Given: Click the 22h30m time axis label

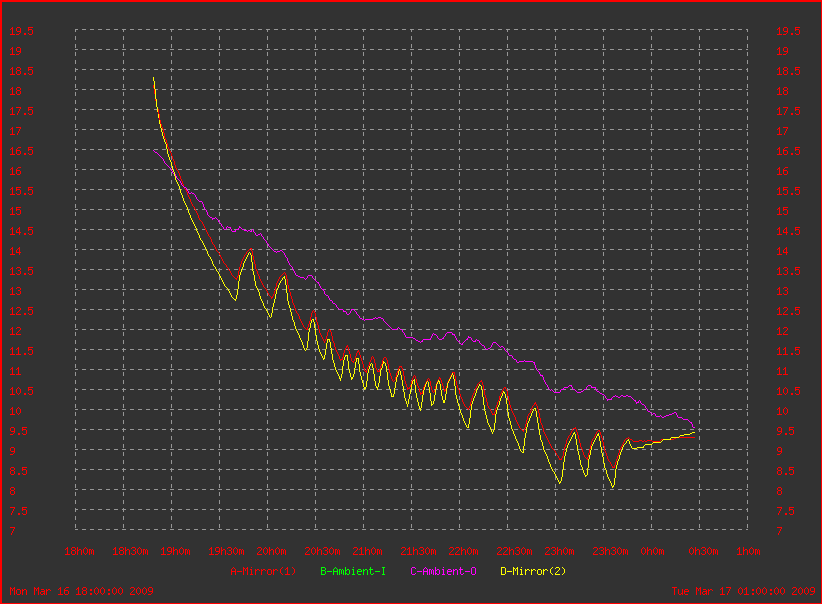Looking at the screenshot, I should pyautogui.click(x=514, y=551).
